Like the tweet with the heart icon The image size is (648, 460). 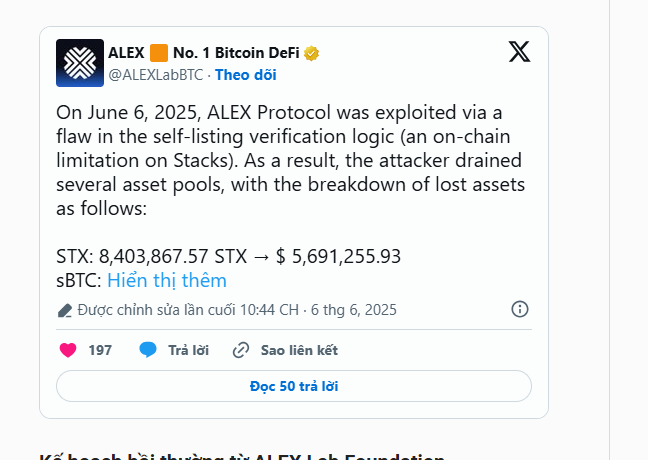pyautogui.click(x=68, y=350)
